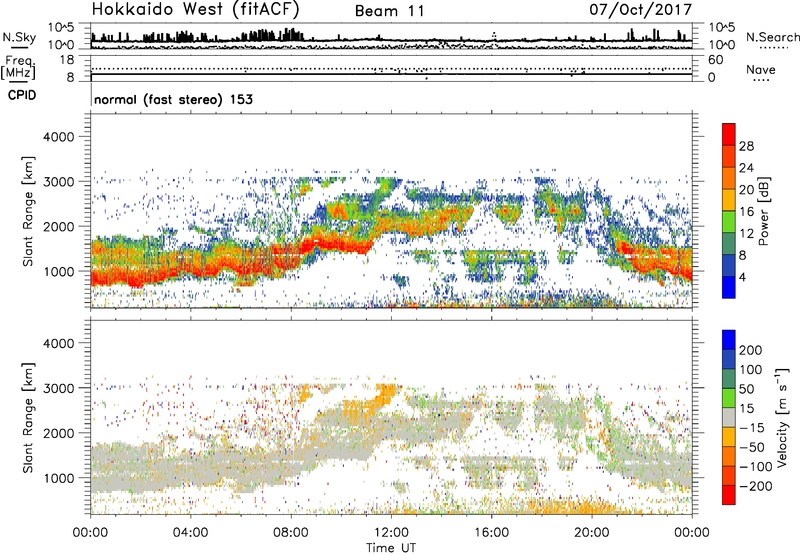Image resolution: width=800 pixels, height=554 pixels.
Task: Click the 'N.Sky' legend label
Action: pos(19,37)
